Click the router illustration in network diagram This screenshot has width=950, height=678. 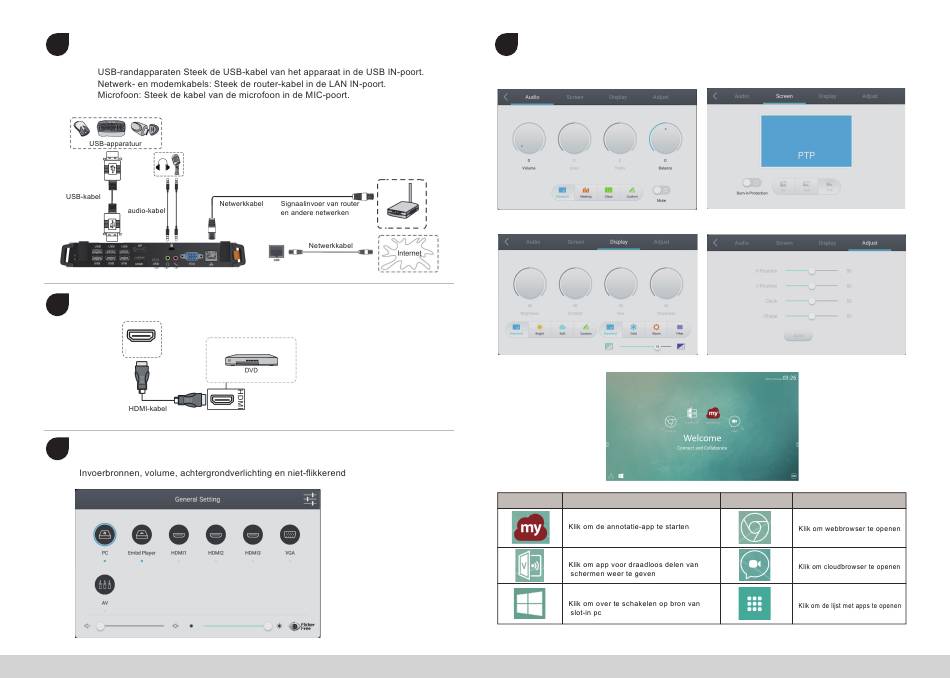402,203
